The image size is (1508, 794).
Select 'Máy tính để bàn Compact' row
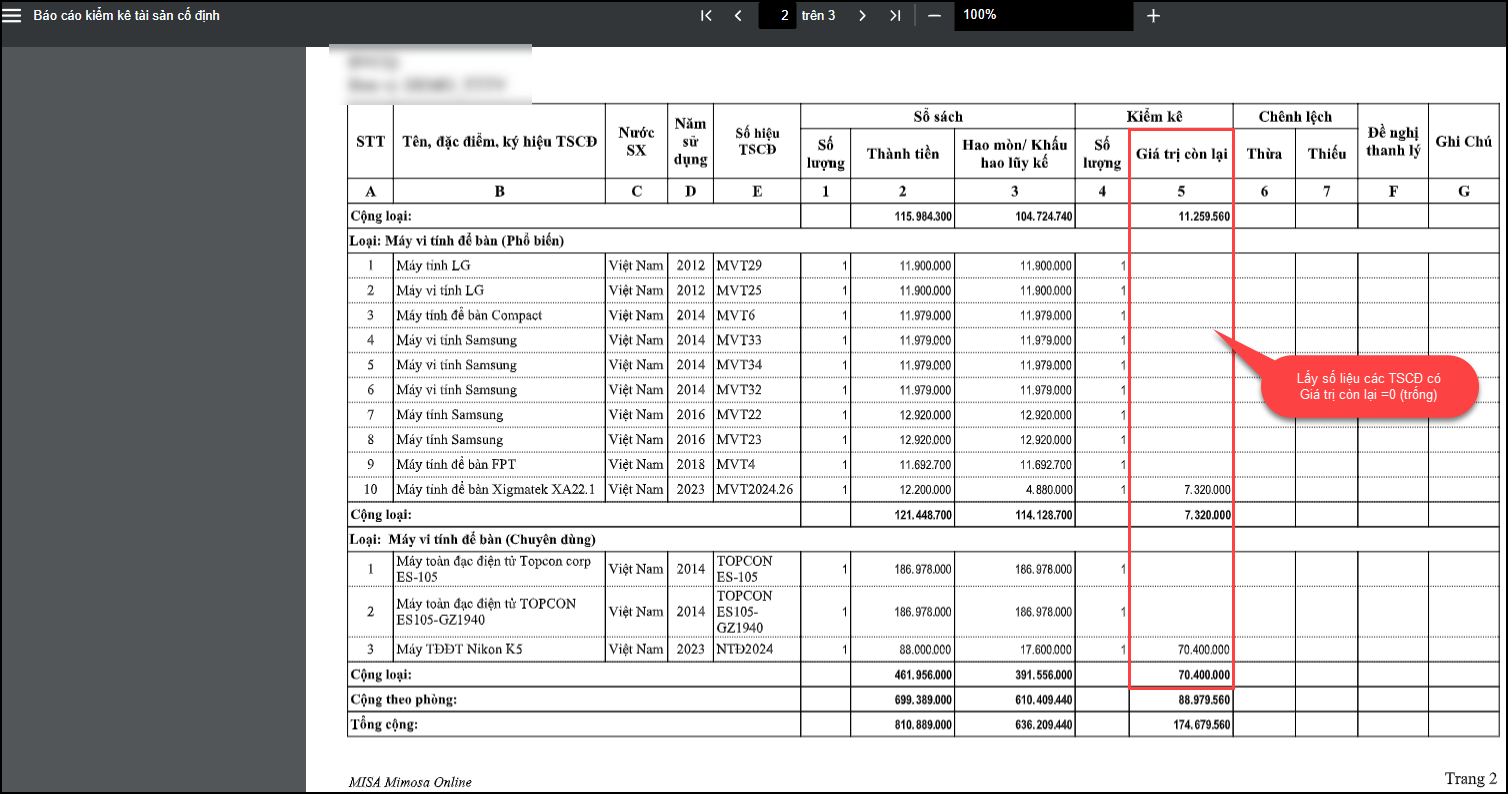(x=924, y=315)
